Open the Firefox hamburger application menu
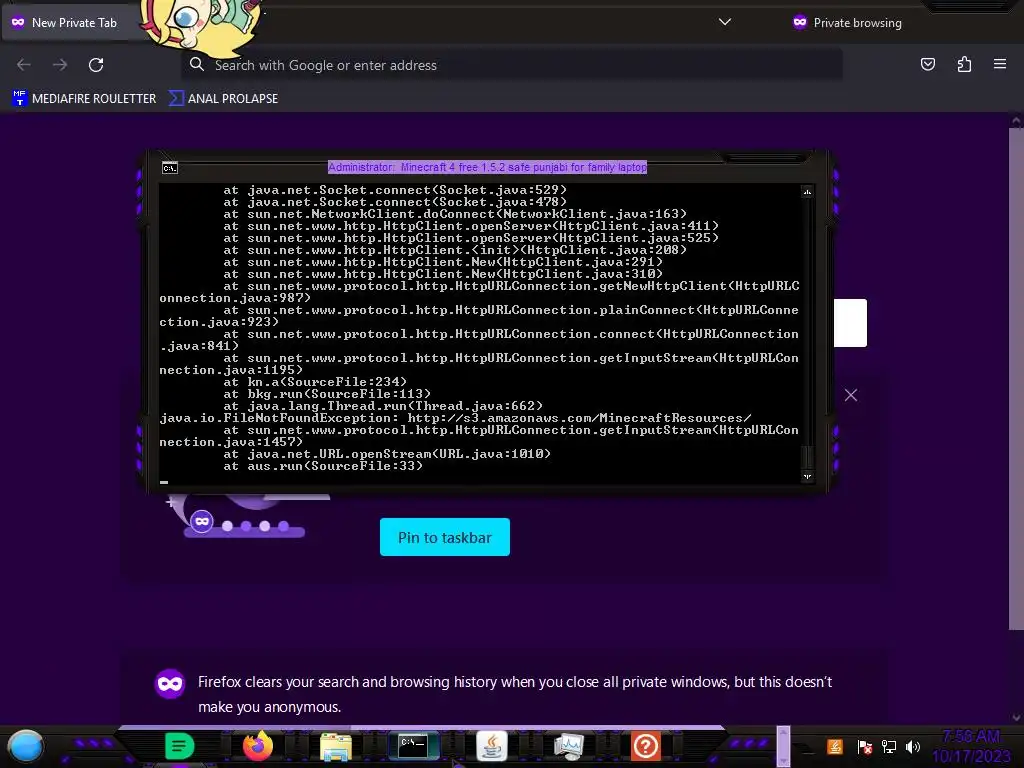The width and height of the screenshot is (1024, 768). pos(1000,64)
